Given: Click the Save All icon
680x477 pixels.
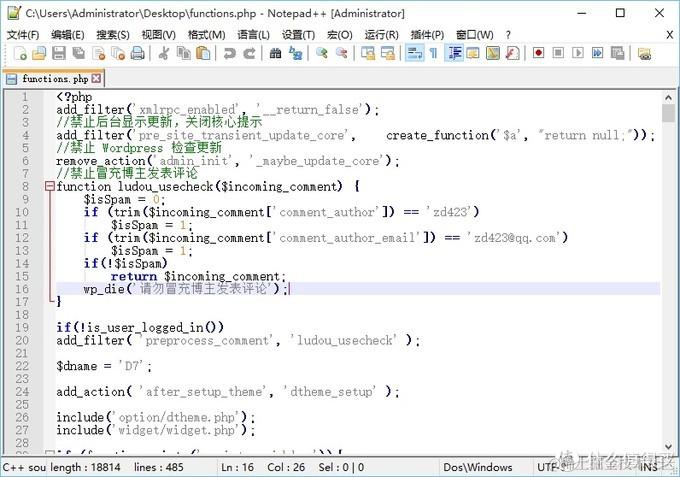Looking at the screenshot, I should pyautogui.click(x=78, y=53).
